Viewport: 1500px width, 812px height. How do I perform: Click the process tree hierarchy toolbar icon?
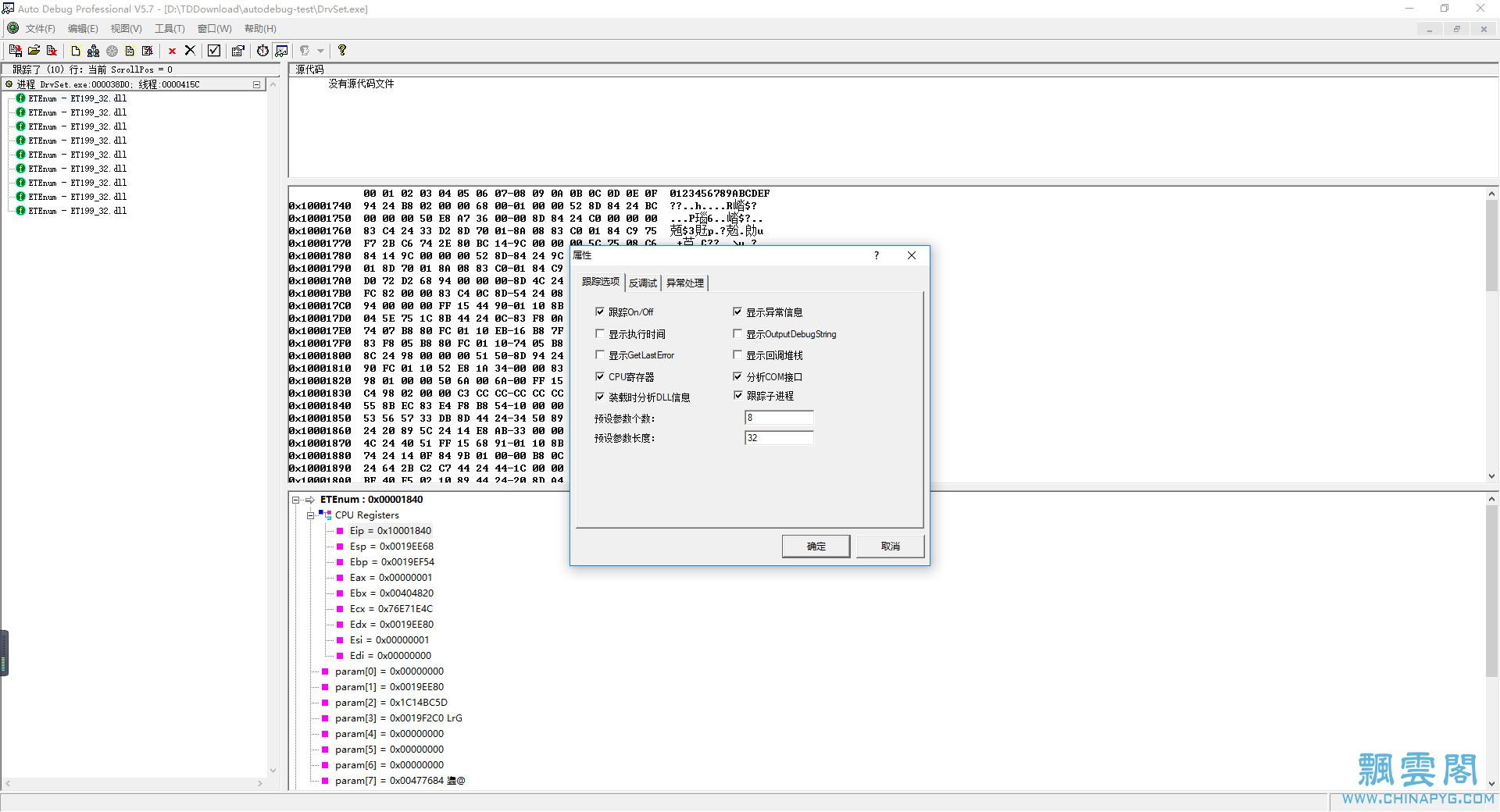pos(94,51)
